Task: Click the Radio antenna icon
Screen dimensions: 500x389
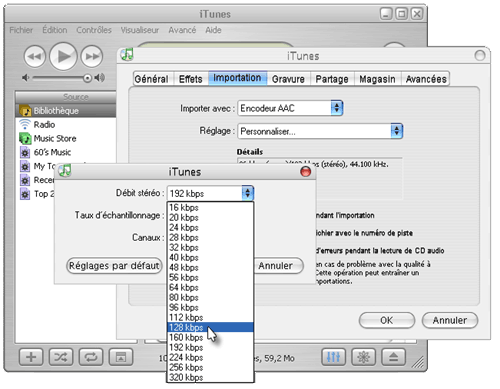Action: click(x=25, y=124)
